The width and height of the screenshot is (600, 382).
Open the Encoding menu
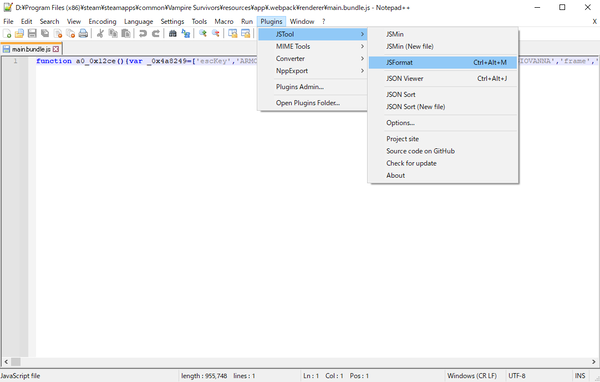pos(102,21)
